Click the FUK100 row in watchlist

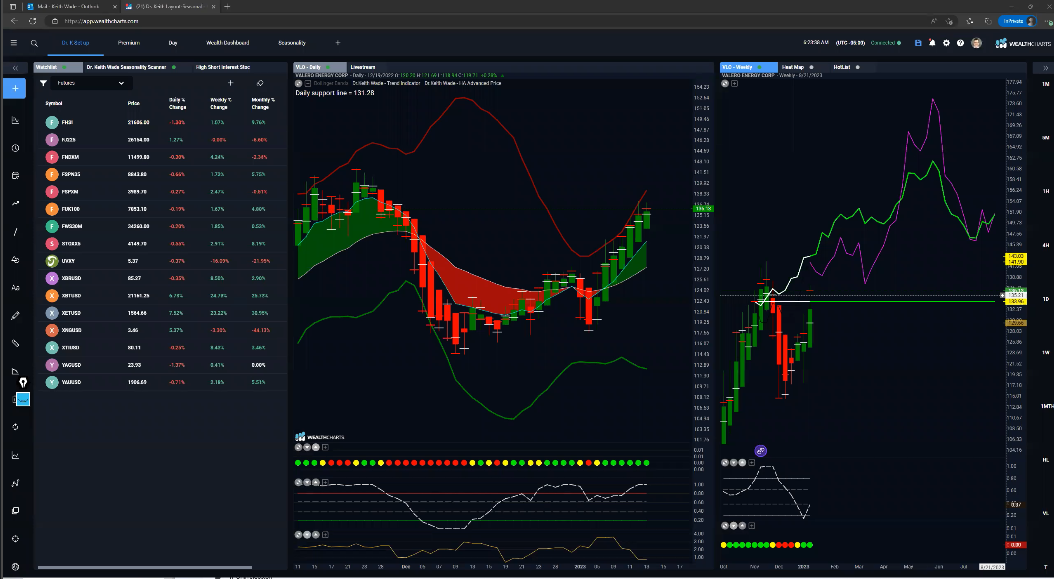coord(161,209)
